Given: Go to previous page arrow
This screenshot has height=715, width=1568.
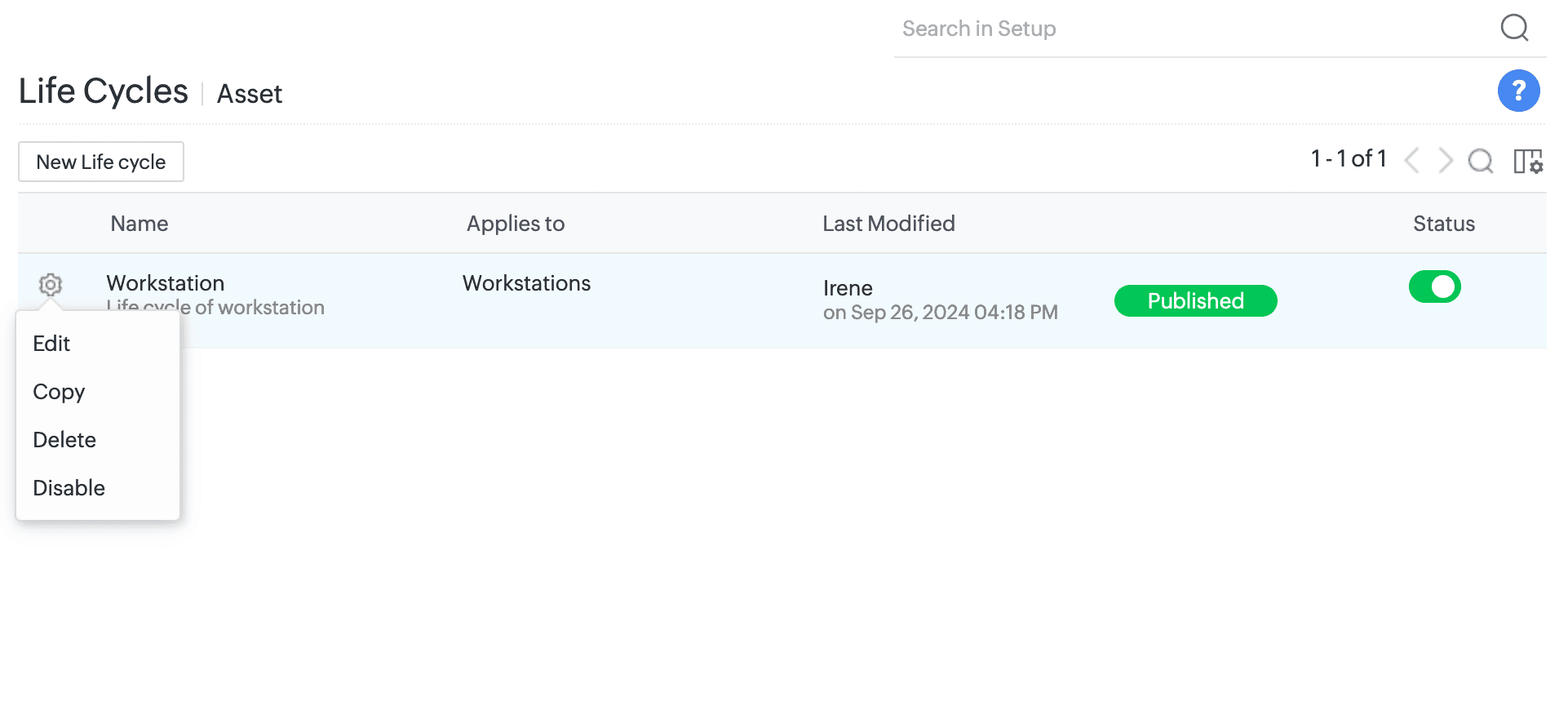Looking at the screenshot, I should click(x=1412, y=160).
